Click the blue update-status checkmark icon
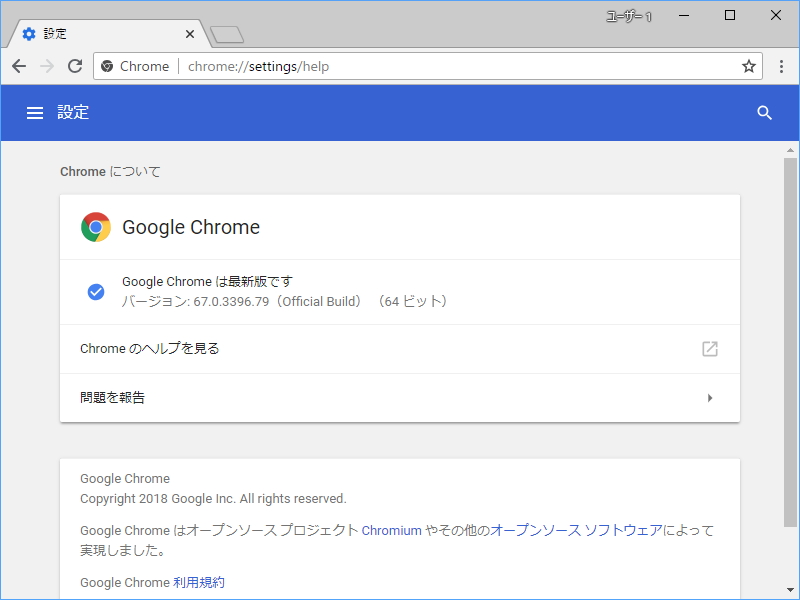The height and width of the screenshot is (600, 800). [96, 291]
